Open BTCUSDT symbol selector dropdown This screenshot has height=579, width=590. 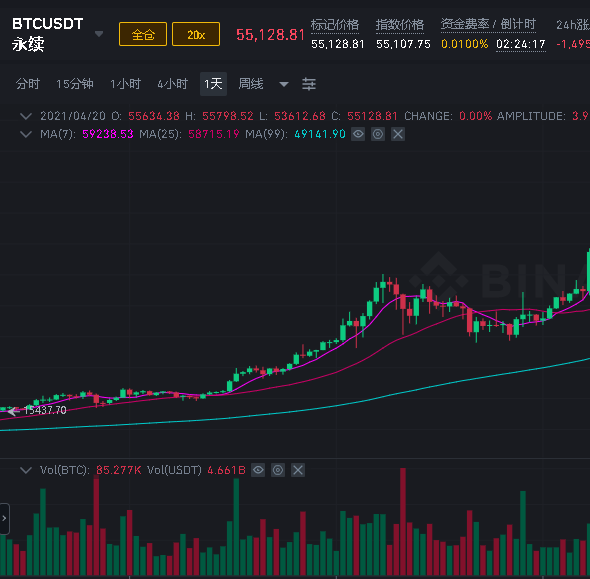pyautogui.click(x=99, y=34)
